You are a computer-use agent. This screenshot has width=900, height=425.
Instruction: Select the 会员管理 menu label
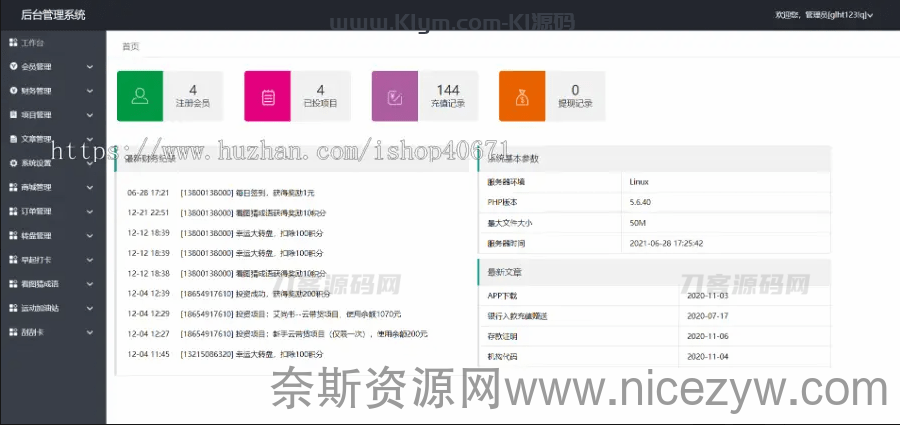pos(36,67)
